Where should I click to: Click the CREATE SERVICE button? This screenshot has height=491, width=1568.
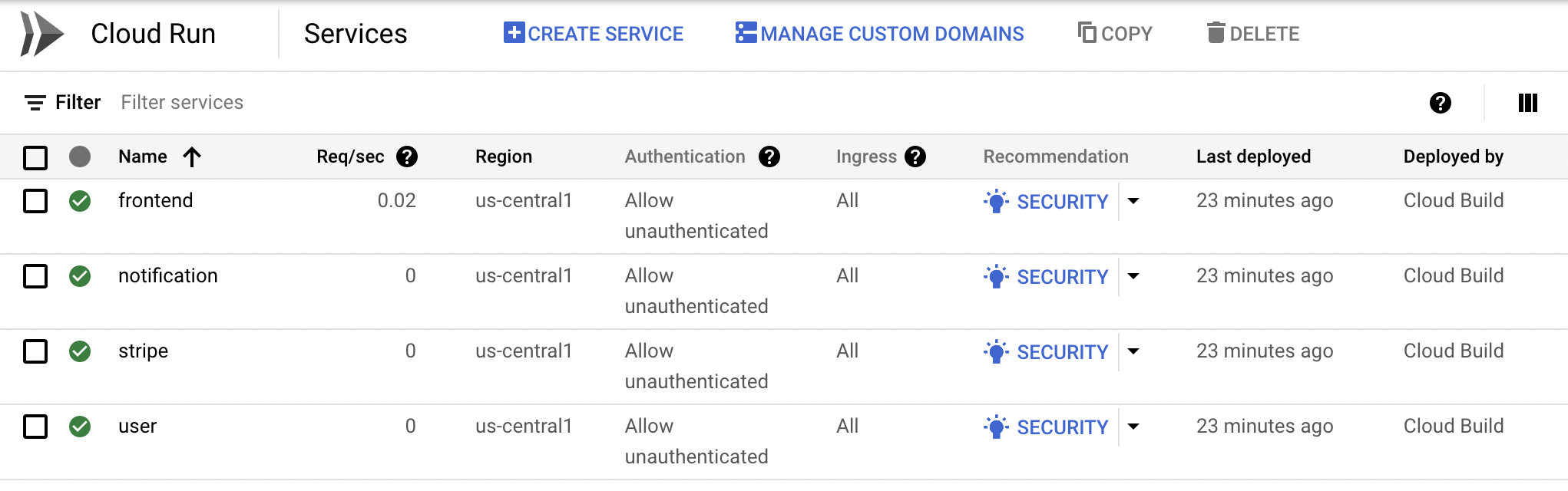[x=594, y=33]
